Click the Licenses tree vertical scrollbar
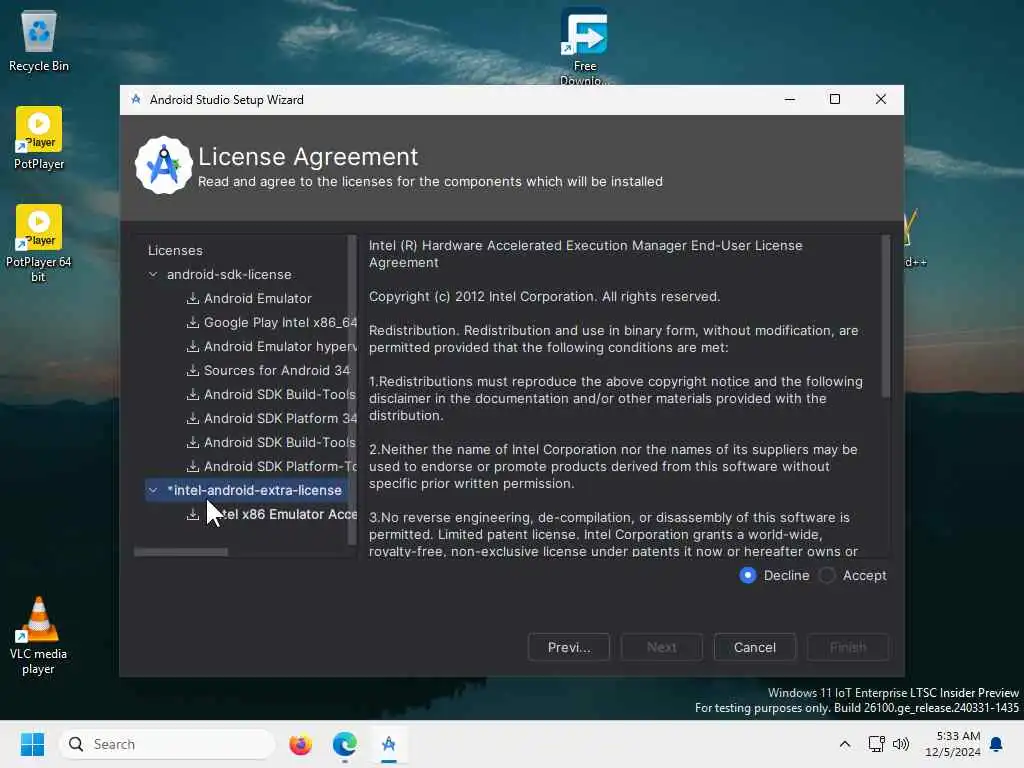Viewport: 1024px width, 768px height. point(352,390)
